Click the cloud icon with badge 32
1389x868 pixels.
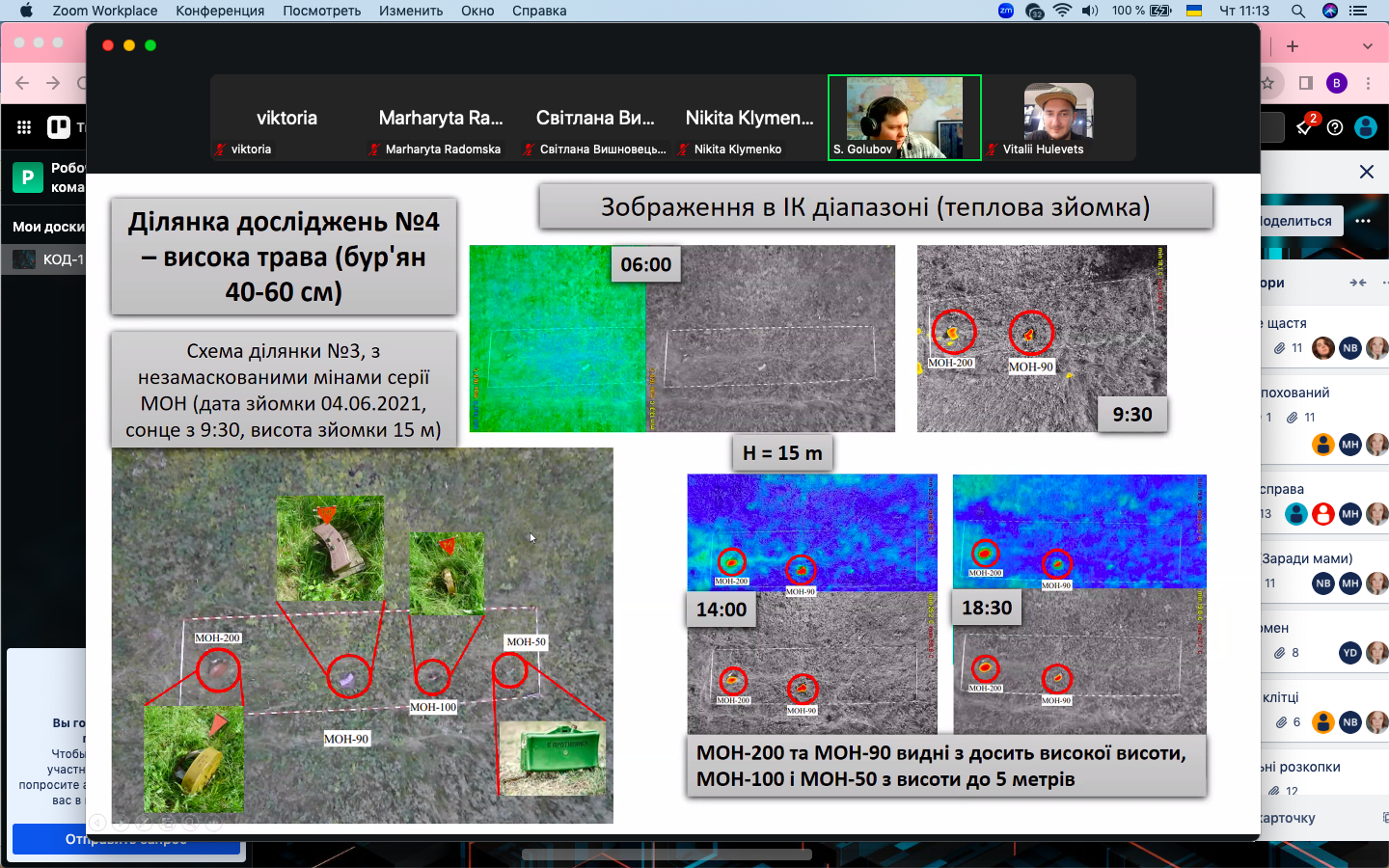pyautogui.click(x=1034, y=12)
